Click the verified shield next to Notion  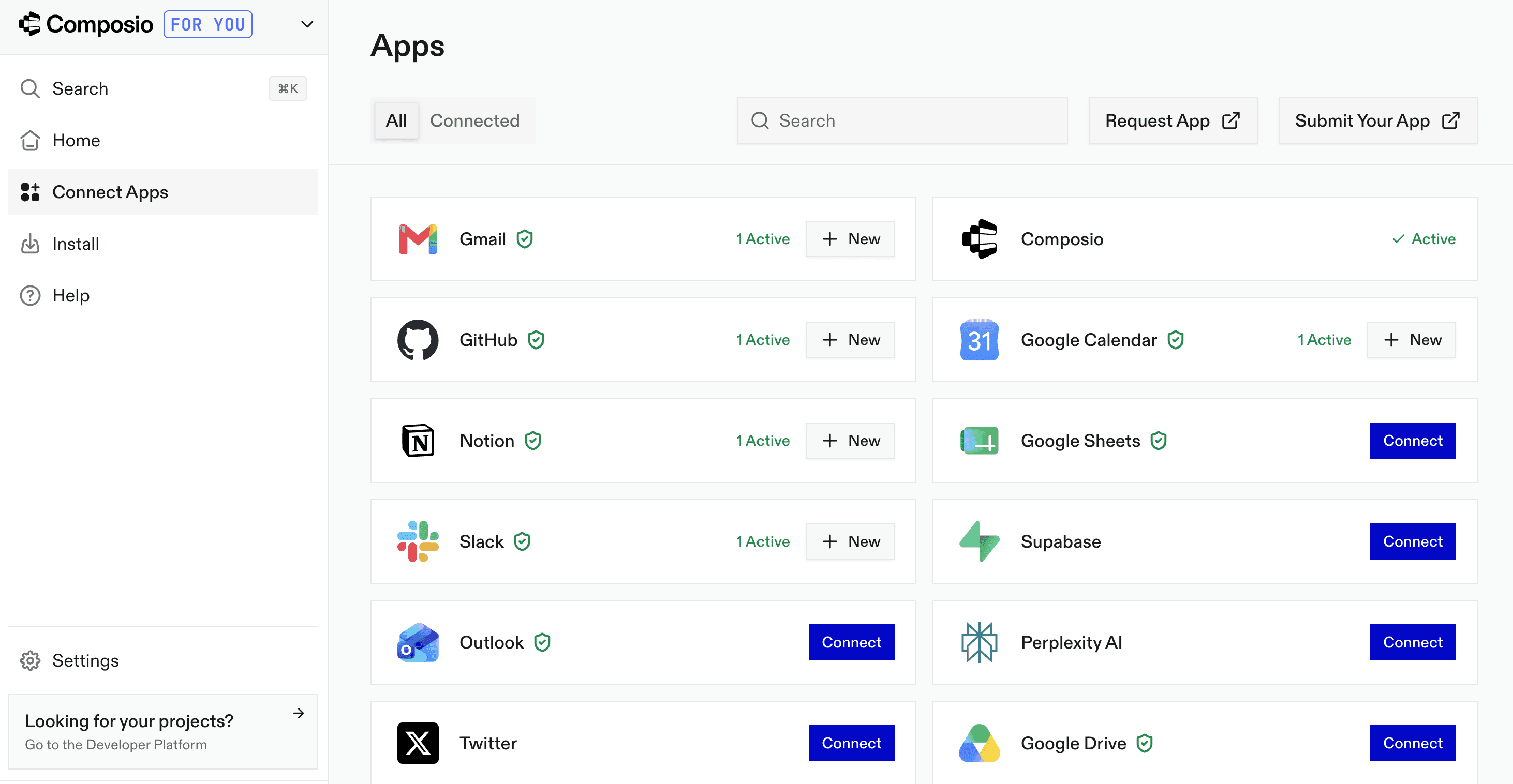[x=533, y=441]
